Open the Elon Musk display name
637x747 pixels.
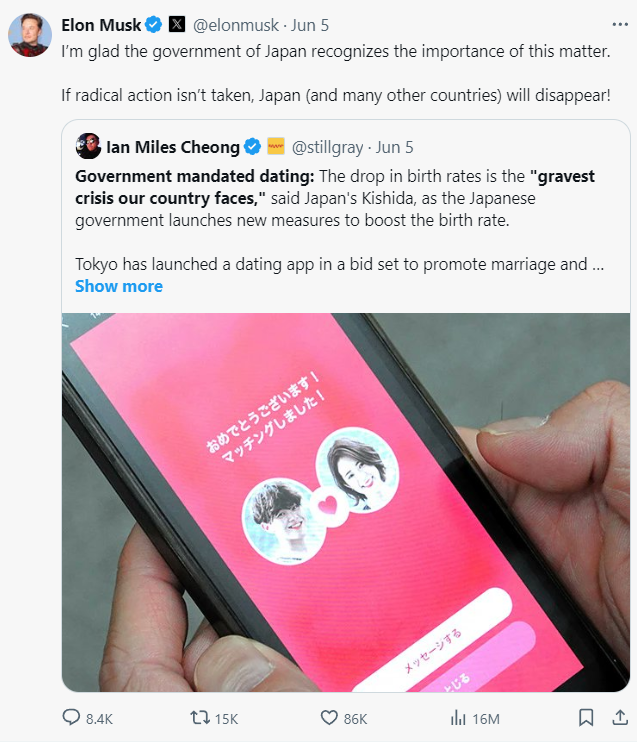coord(101,25)
